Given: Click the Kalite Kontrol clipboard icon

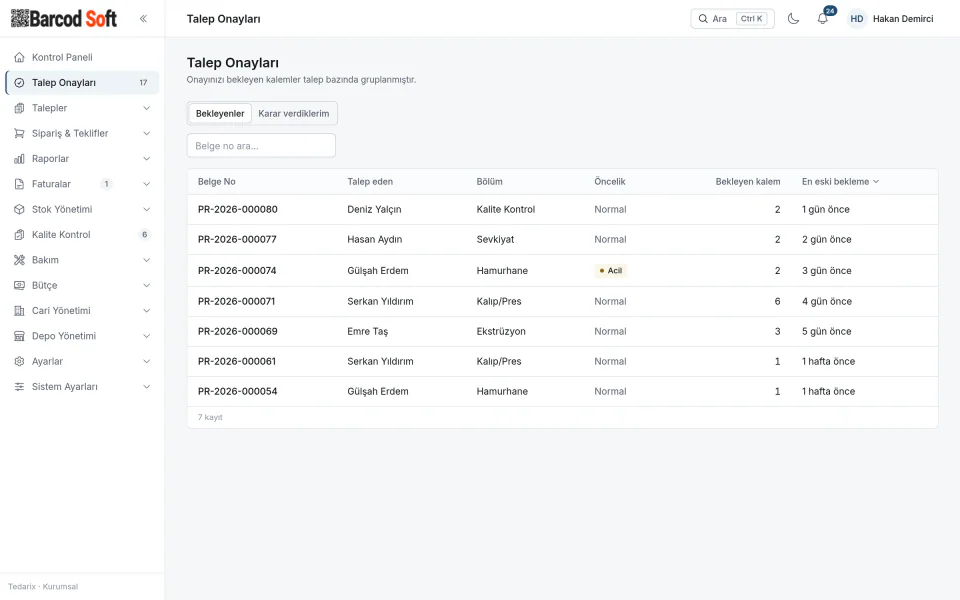Looking at the screenshot, I should (x=20, y=235).
